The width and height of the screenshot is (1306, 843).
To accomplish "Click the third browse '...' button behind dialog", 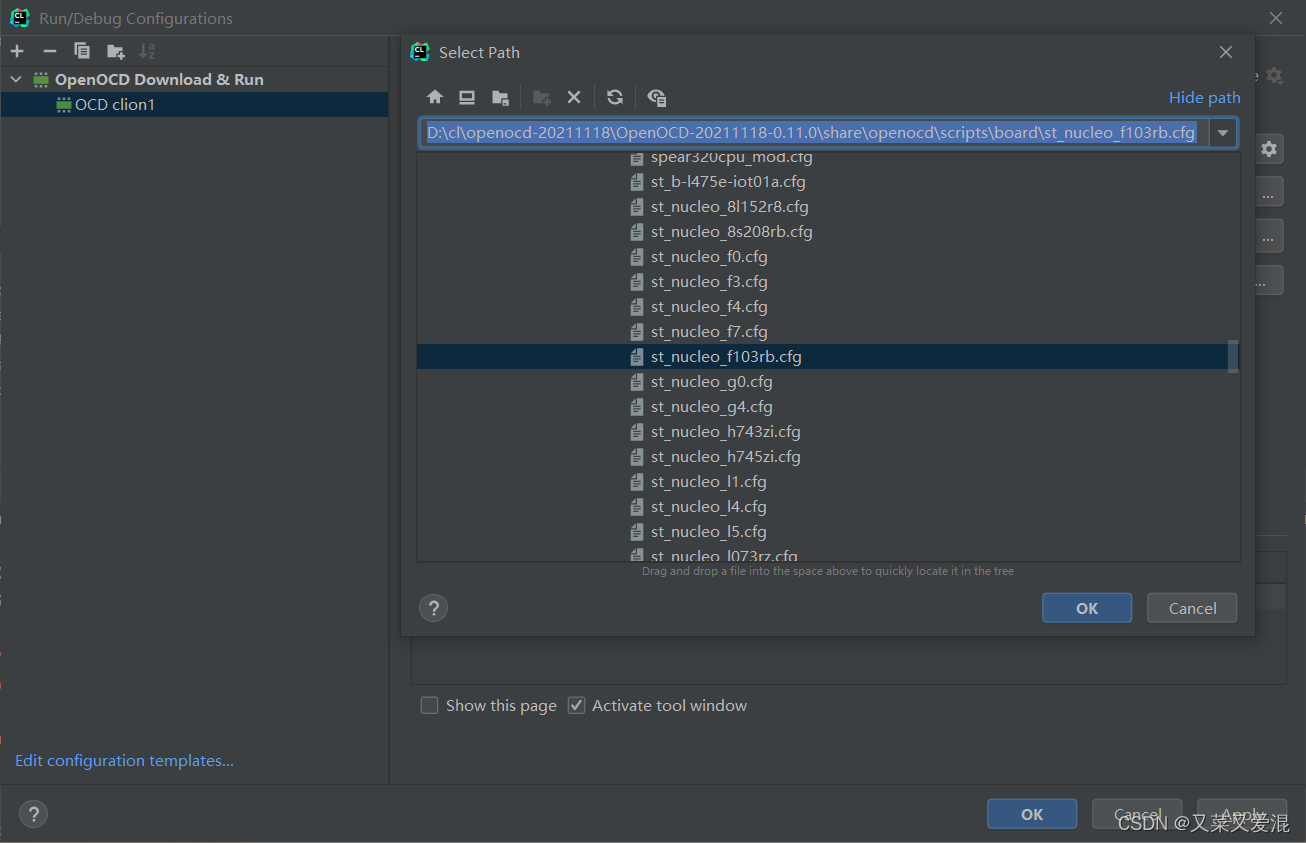I will pyautogui.click(x=1268, y=280).
